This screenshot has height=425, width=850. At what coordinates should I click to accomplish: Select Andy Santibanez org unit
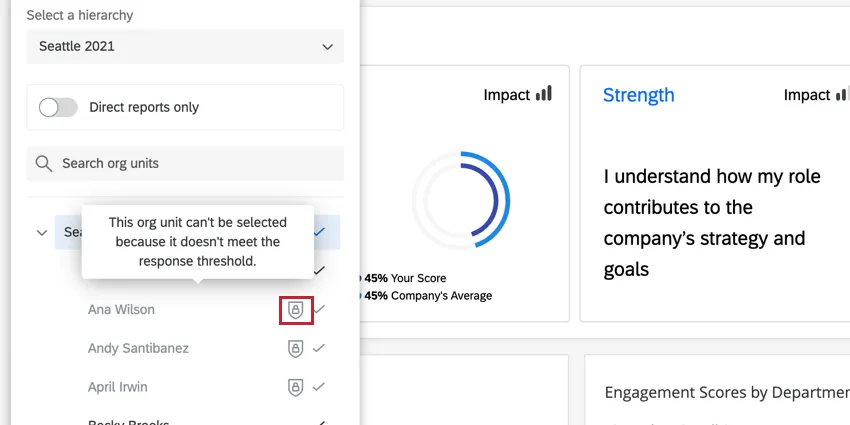pos(138,349)
